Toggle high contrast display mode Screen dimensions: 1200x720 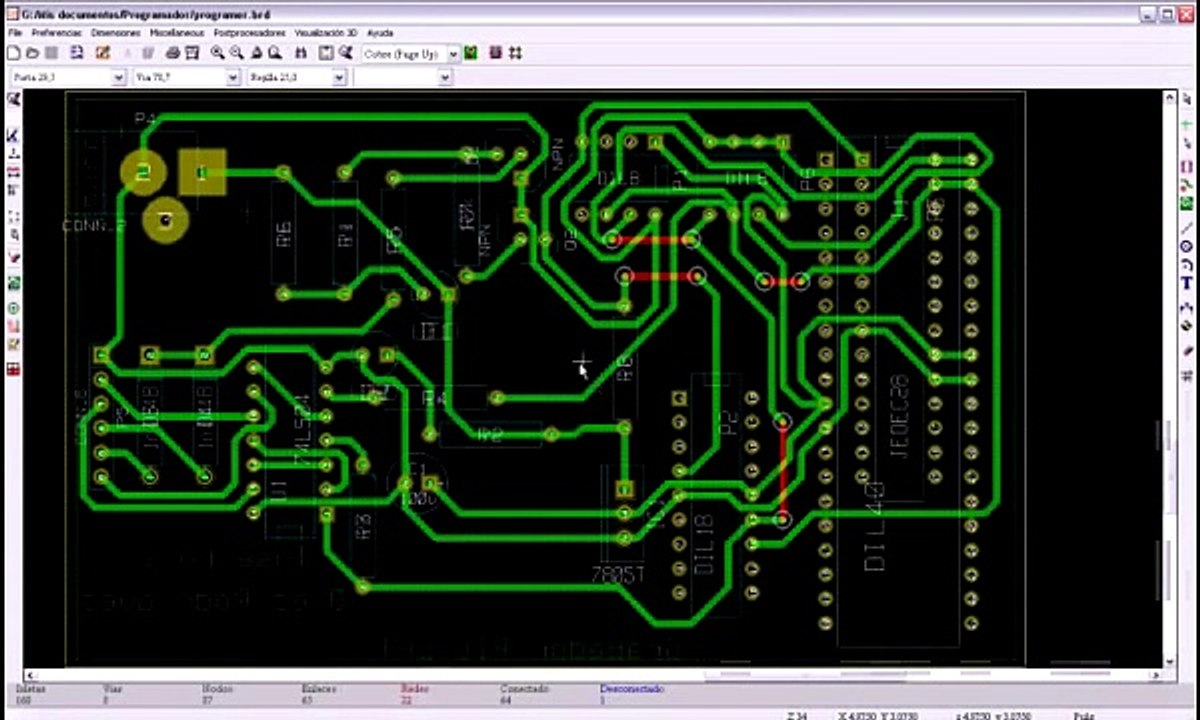pyautogui.click(x=13, y=344)
